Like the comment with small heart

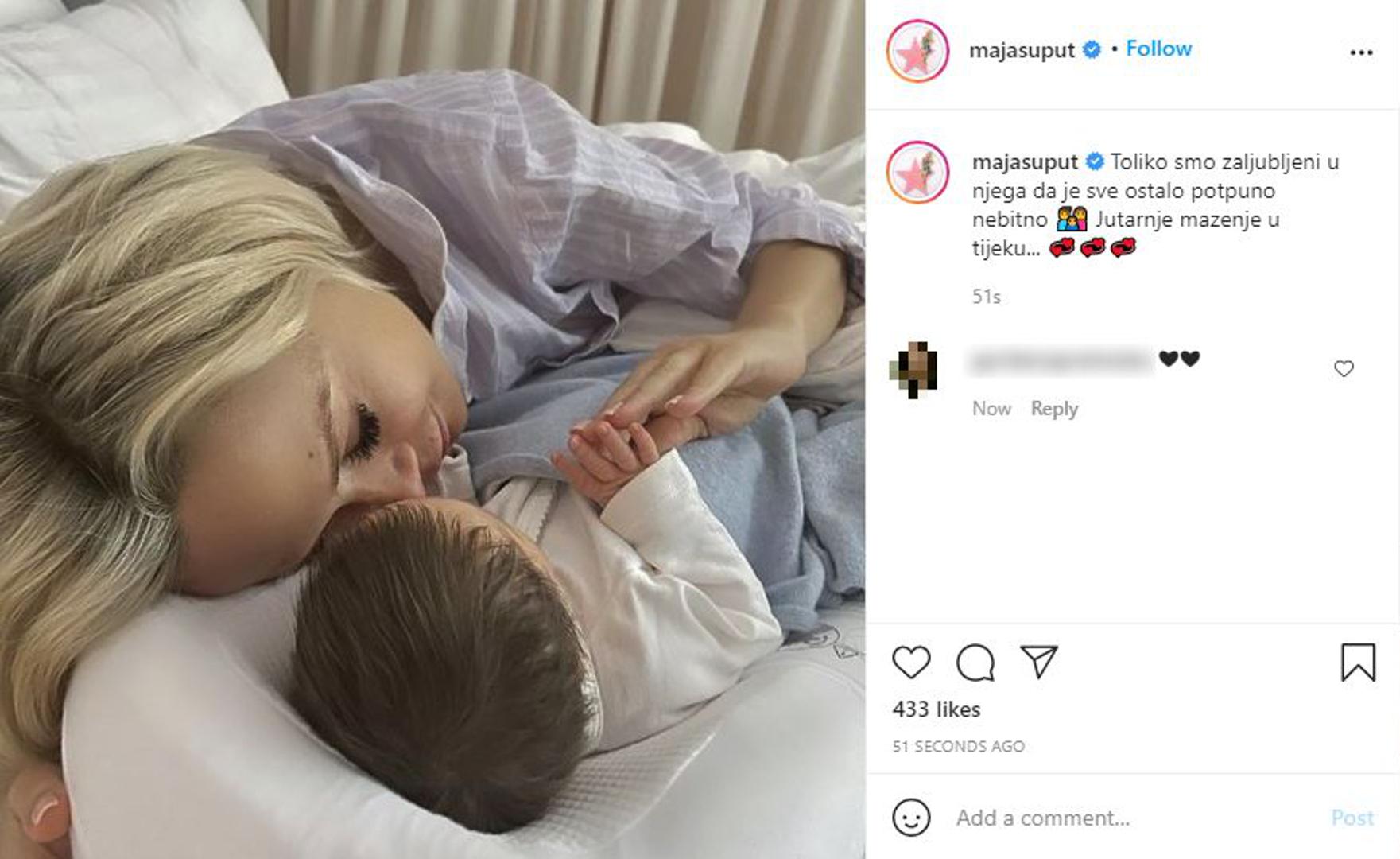tap(1344, 369)
